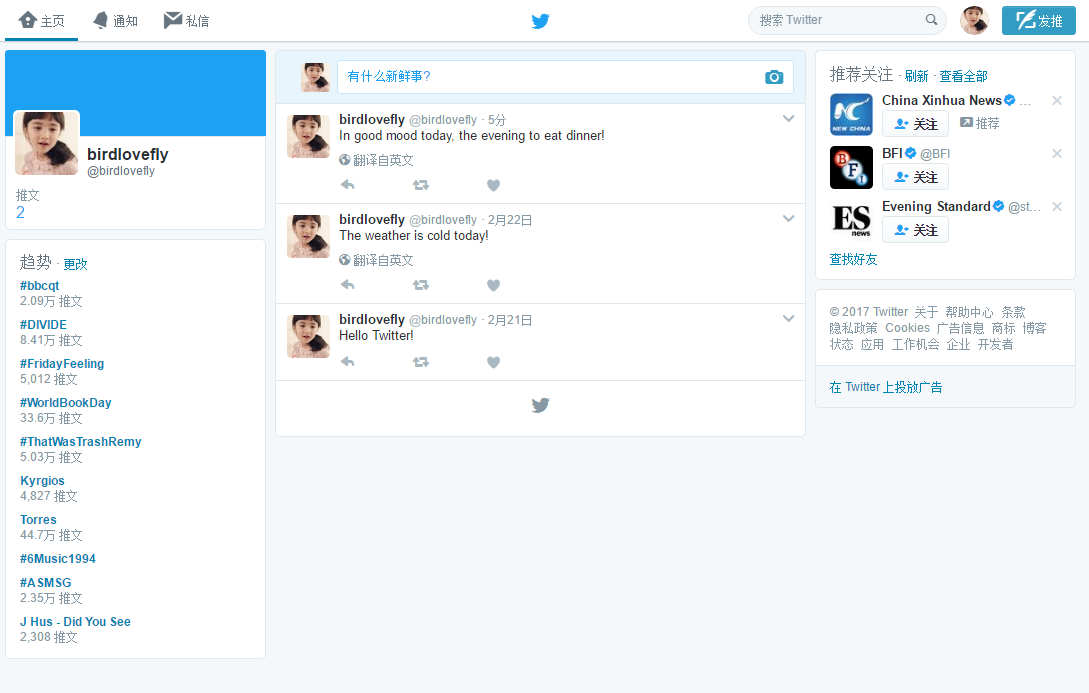The height and width of the screenshot is (693, 1089).
Task: Open 开发者 developers footer link
Action: point(995,344)
